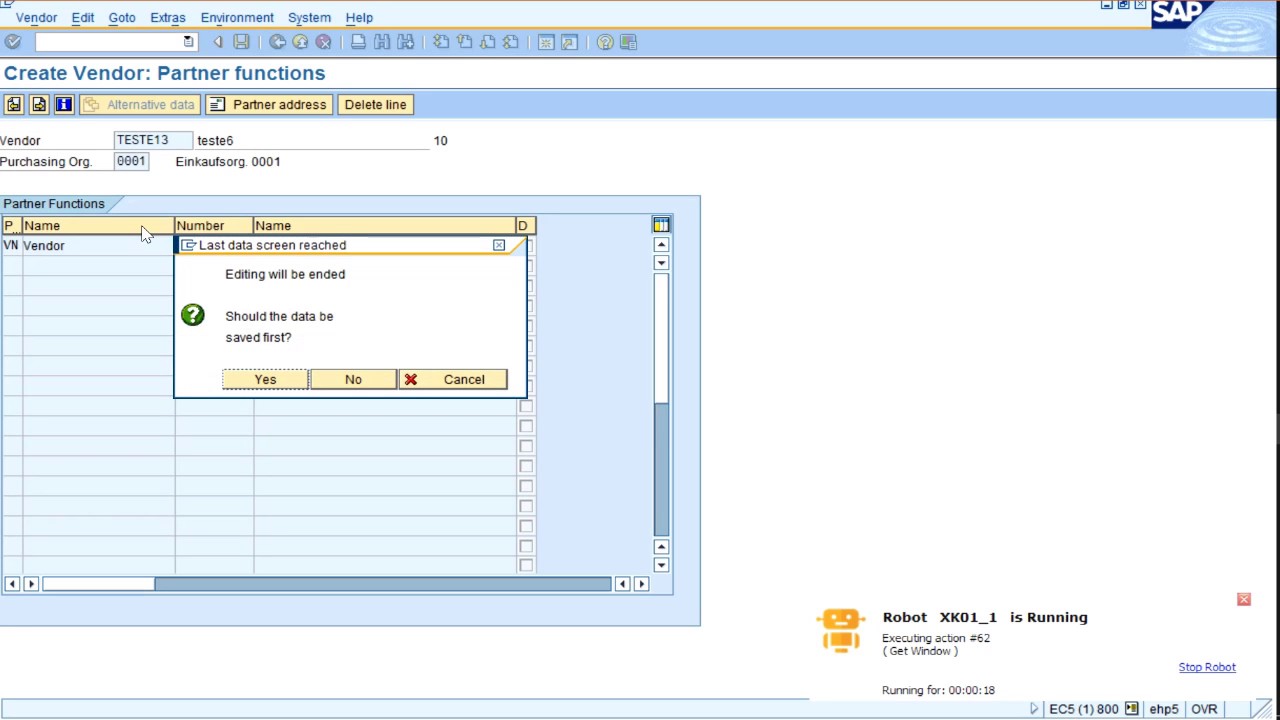Click the Save diskette icon in toolbar
The width and height of the screenshot is (1280, 720).
[241, 42]
